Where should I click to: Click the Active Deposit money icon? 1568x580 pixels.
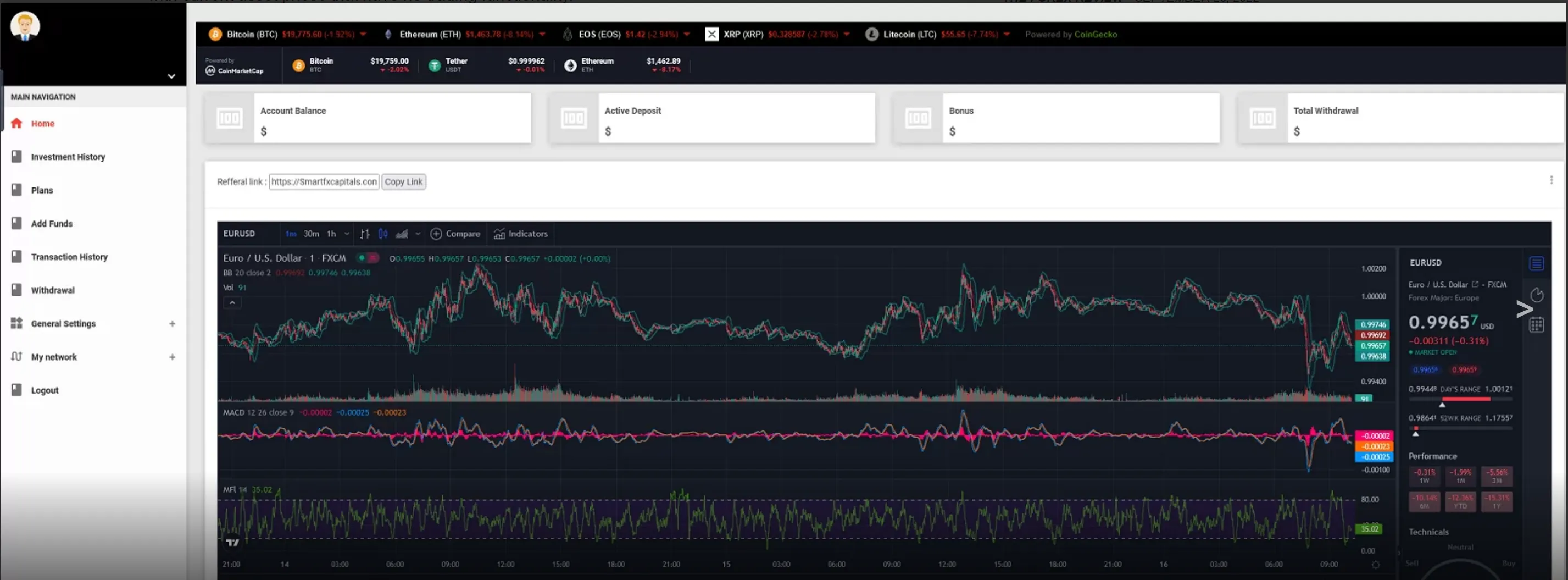click(574, 118)
